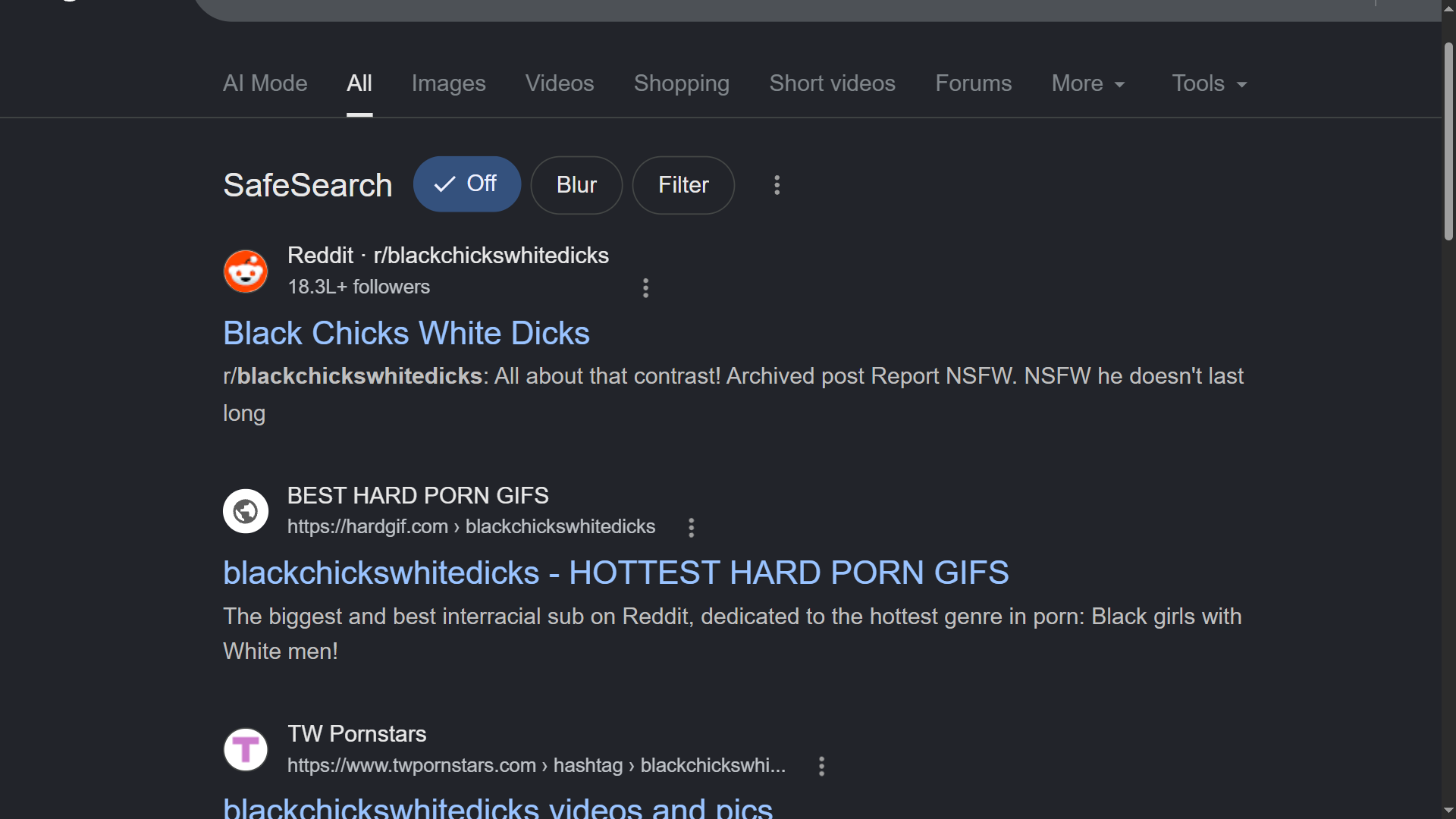Viewport: 1456px width, 819px height.
Task: Click the TW Pornstars purple T favicon
Action: 246,750
